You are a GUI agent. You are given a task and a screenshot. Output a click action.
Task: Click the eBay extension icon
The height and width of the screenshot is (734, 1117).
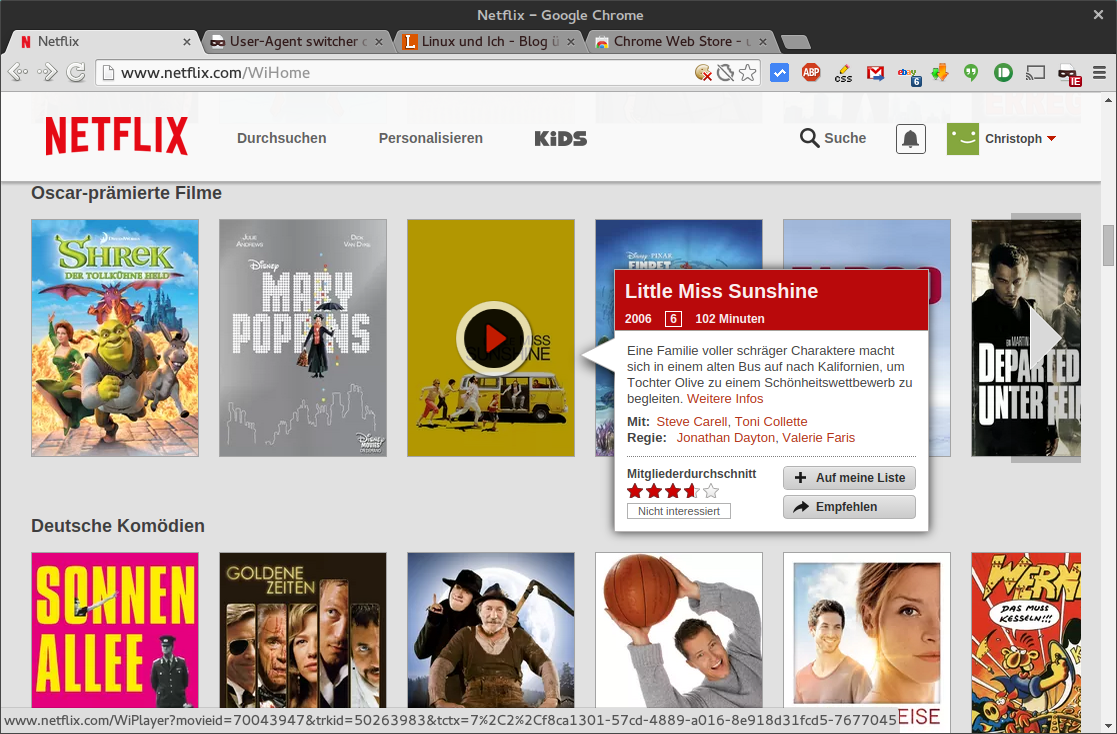(x=907, y=72)
